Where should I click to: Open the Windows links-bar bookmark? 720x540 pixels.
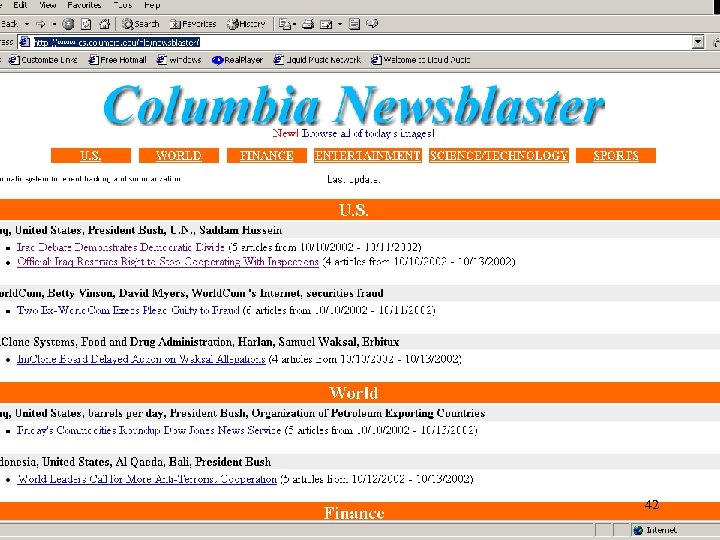click(179, 60)
